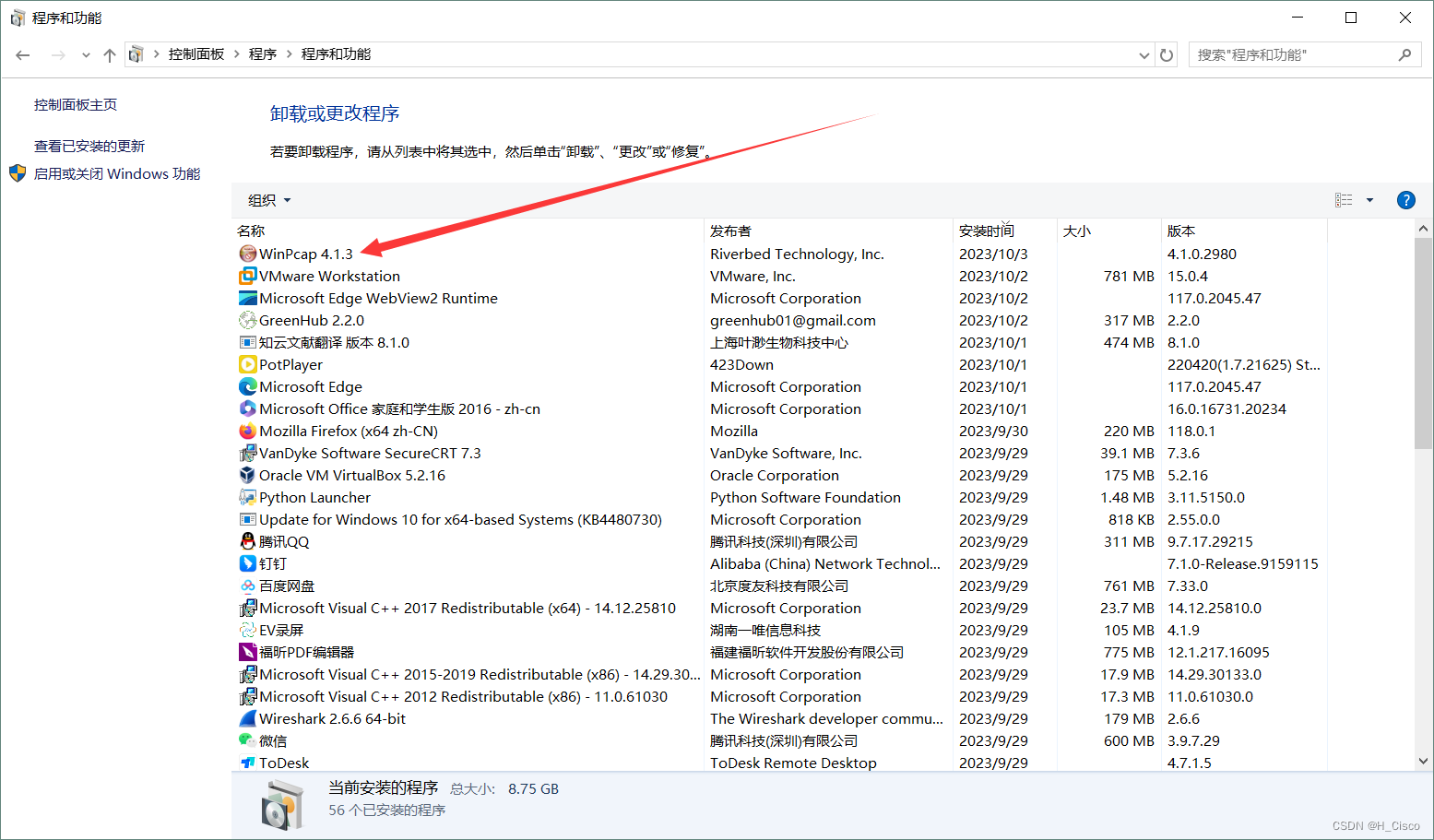The height and width of the screenshot is (840, 1434).
Task: Click the Microsoft Edge WebView2 Runtime icon
Action: tap(247, 298)
